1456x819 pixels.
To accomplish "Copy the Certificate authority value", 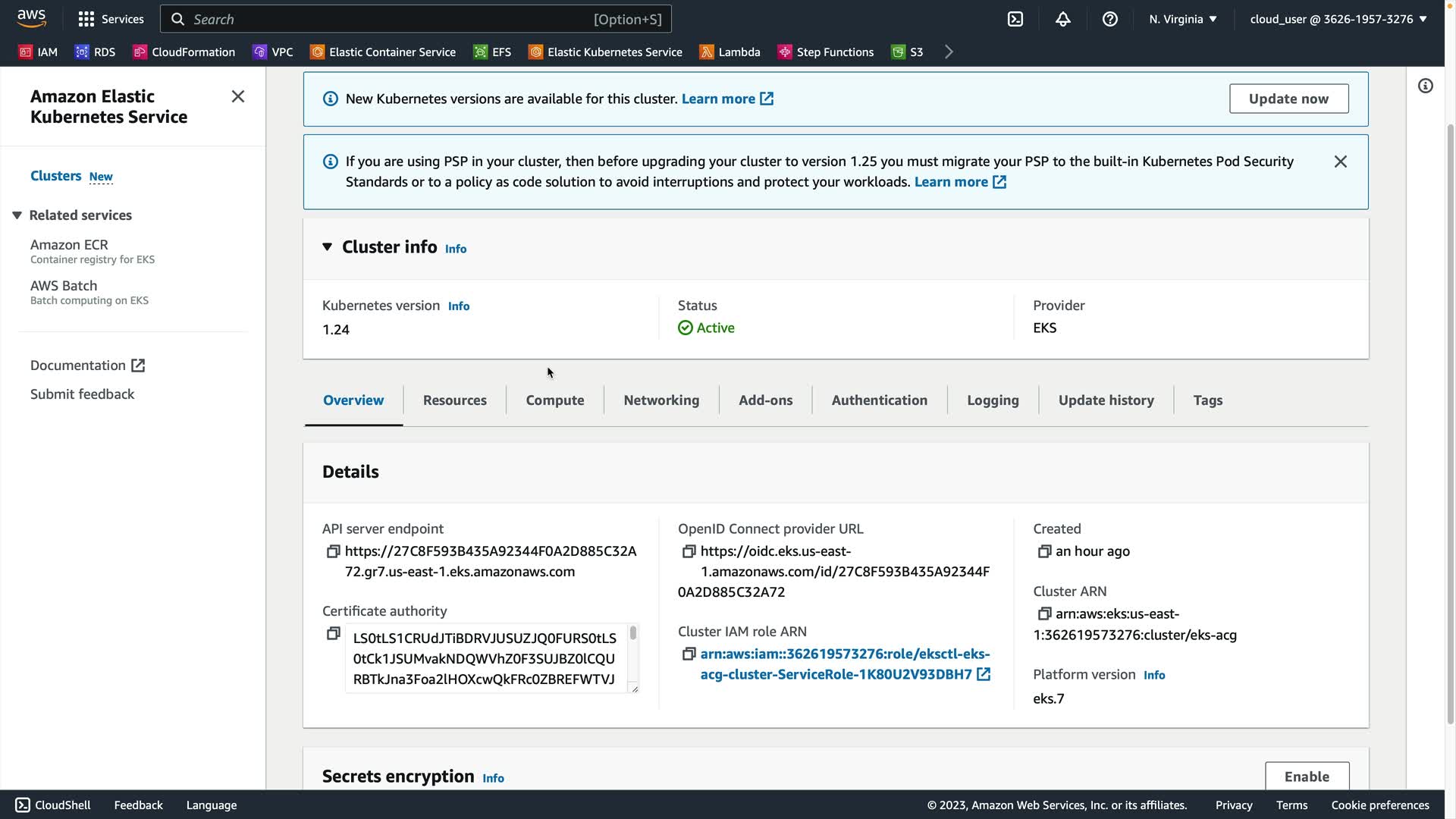I will click(333, 633).
